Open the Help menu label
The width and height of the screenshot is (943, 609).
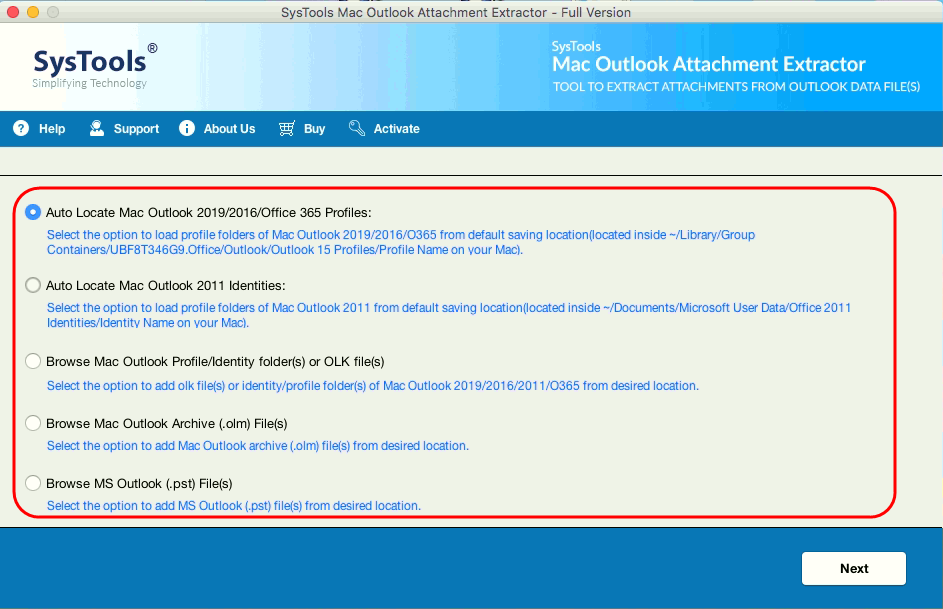pos(52,129)
